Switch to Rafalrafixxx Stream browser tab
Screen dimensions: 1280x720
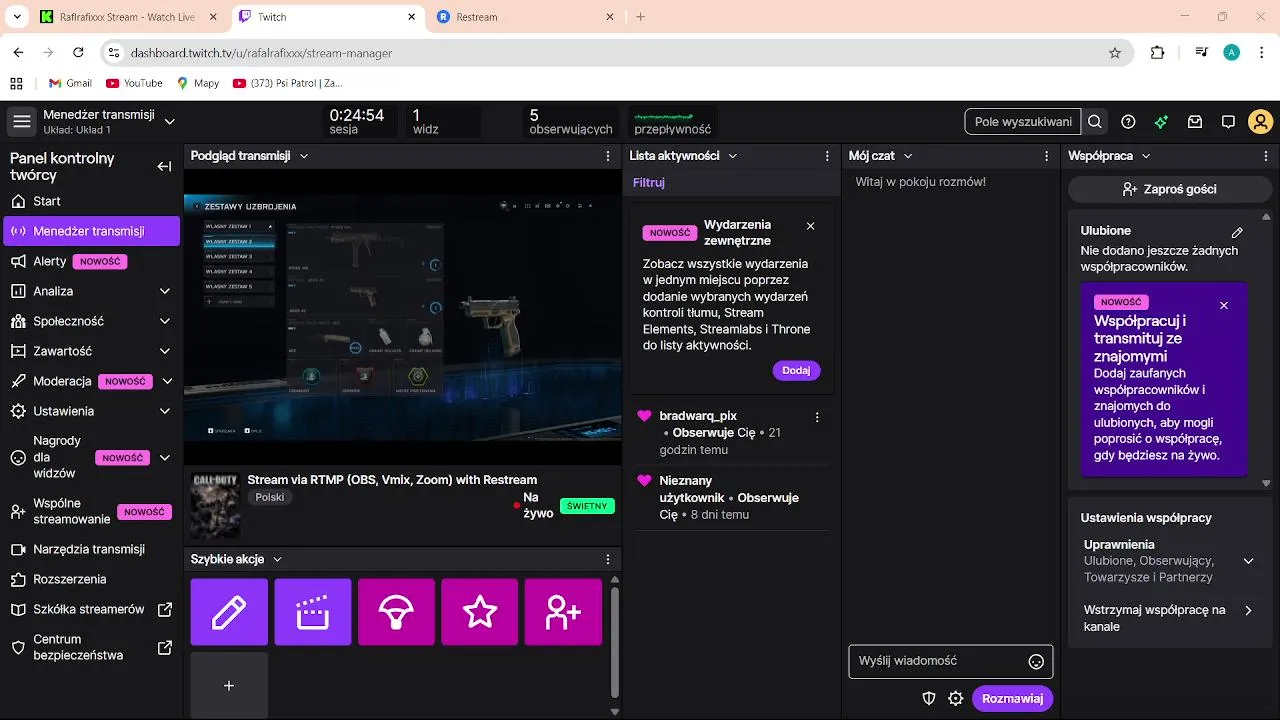pyautogui.click(x=130, y=17)
